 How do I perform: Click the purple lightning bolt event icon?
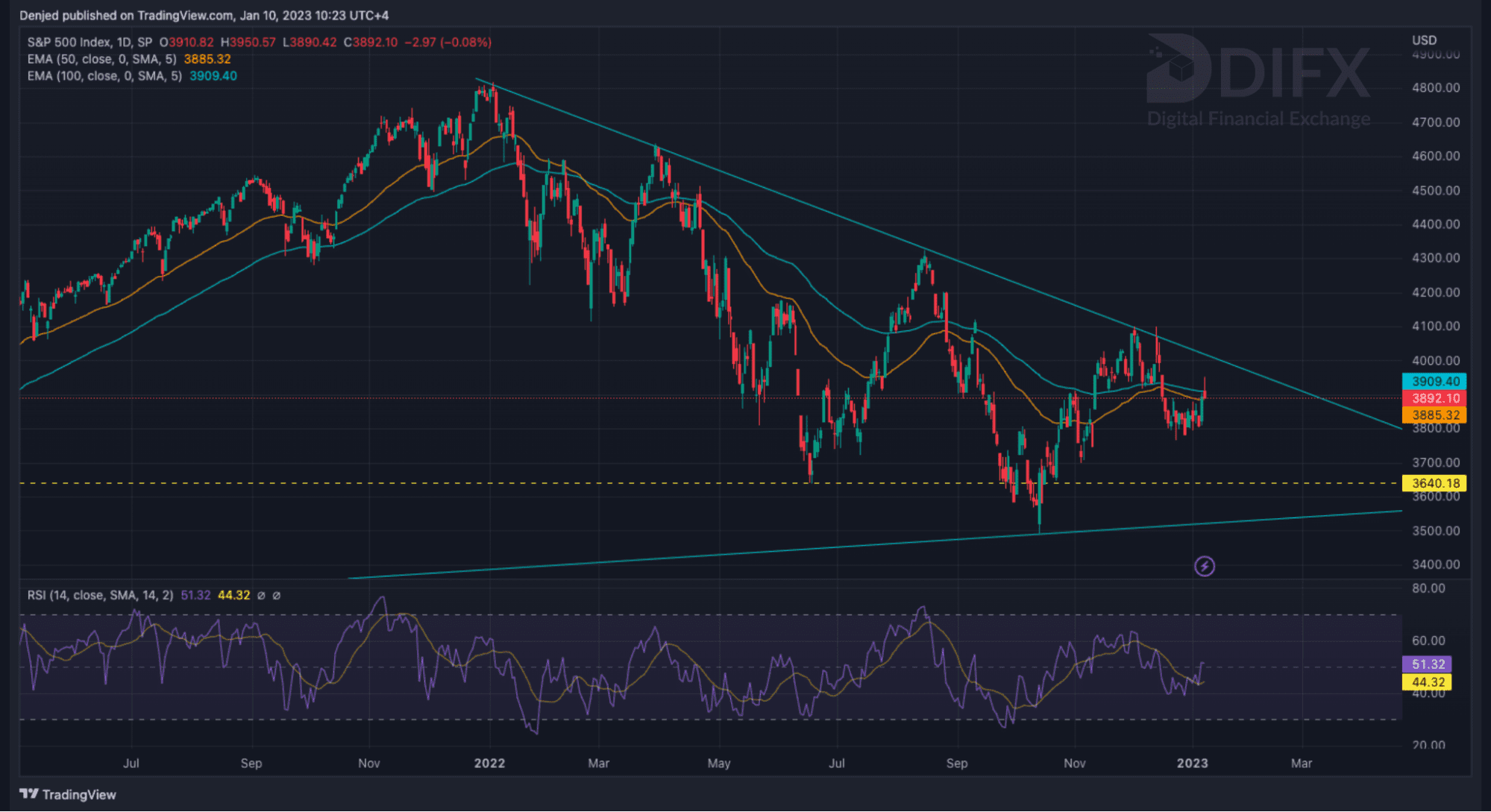(1204, 567)
